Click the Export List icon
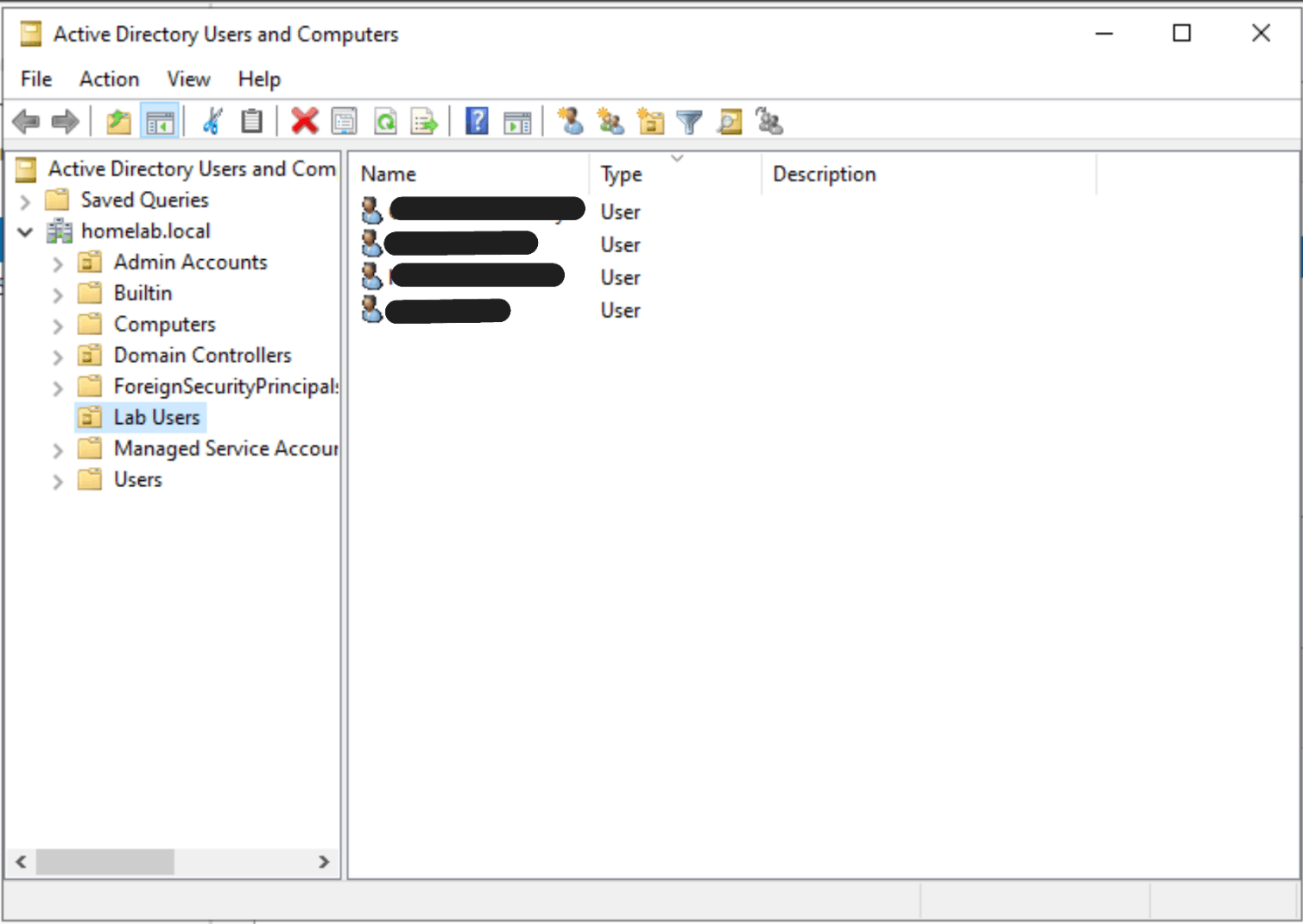The width and height of the screenshot is (1303, 924). click(425, 122)
